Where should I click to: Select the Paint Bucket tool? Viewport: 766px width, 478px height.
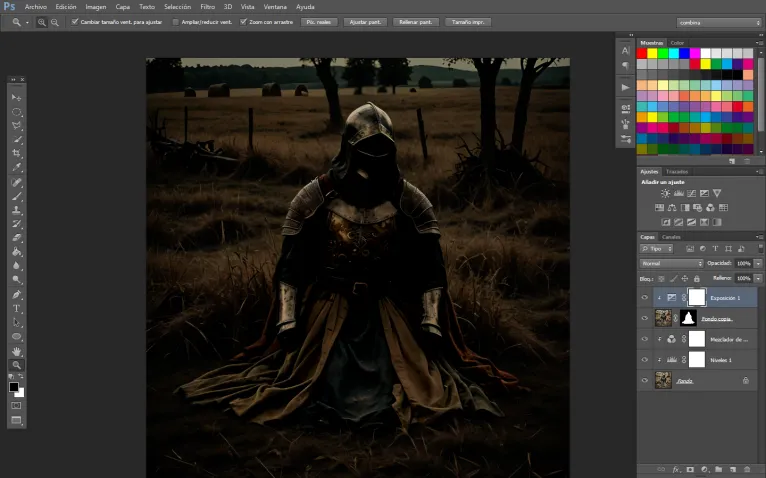click(x=16, y=252)
